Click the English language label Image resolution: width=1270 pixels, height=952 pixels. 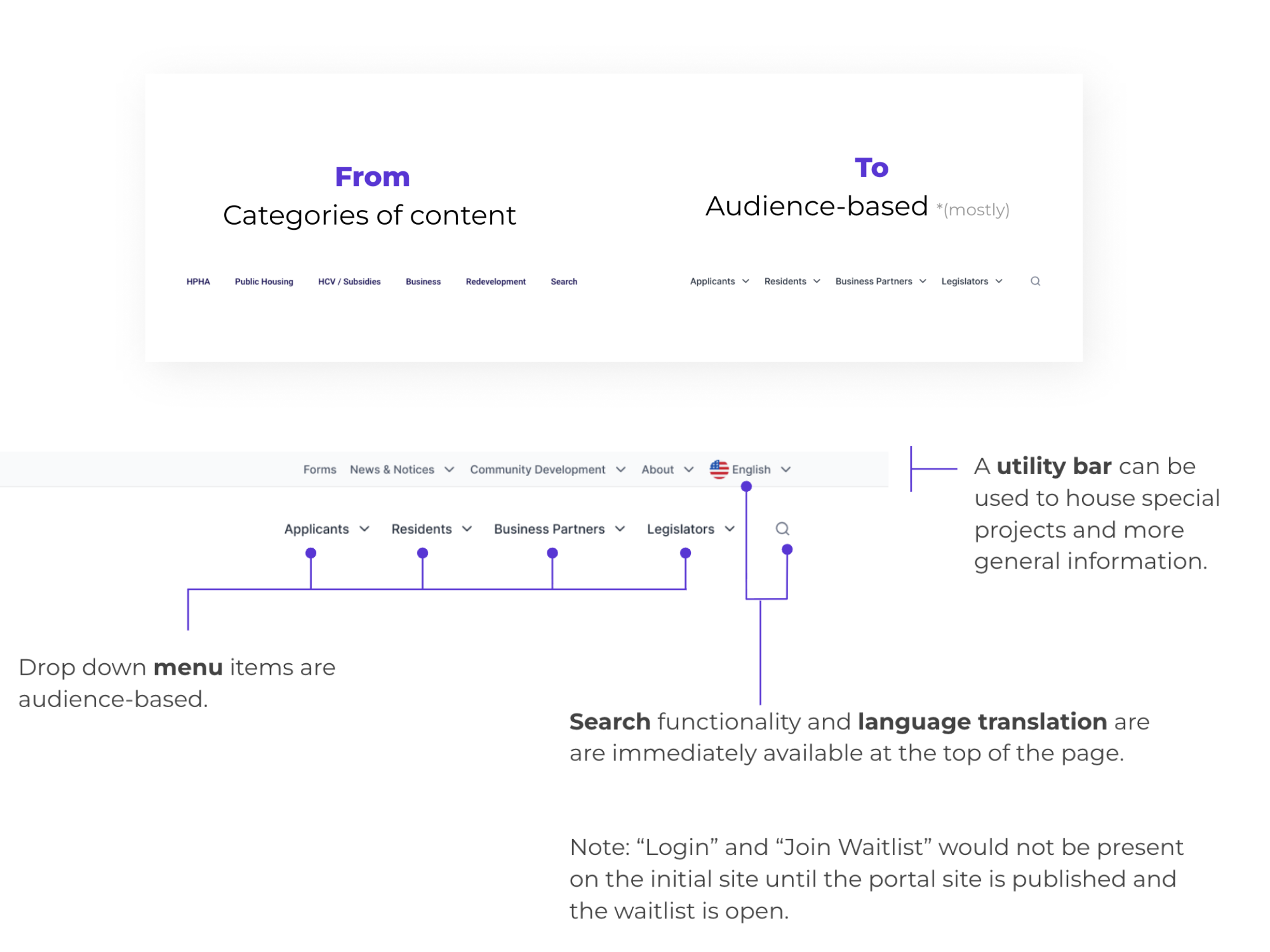click(751, 470)
